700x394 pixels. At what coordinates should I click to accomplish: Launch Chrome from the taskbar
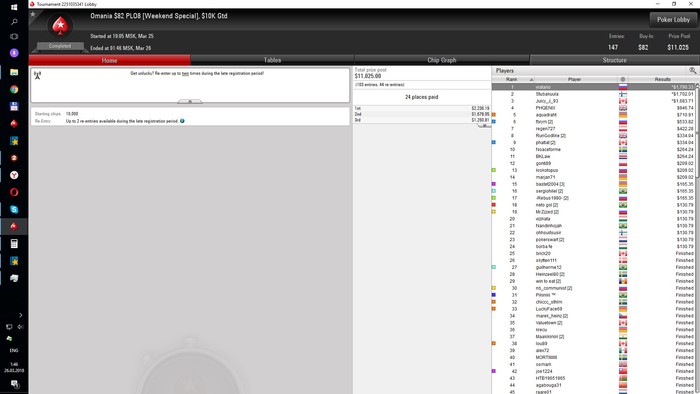coord(14,89)
